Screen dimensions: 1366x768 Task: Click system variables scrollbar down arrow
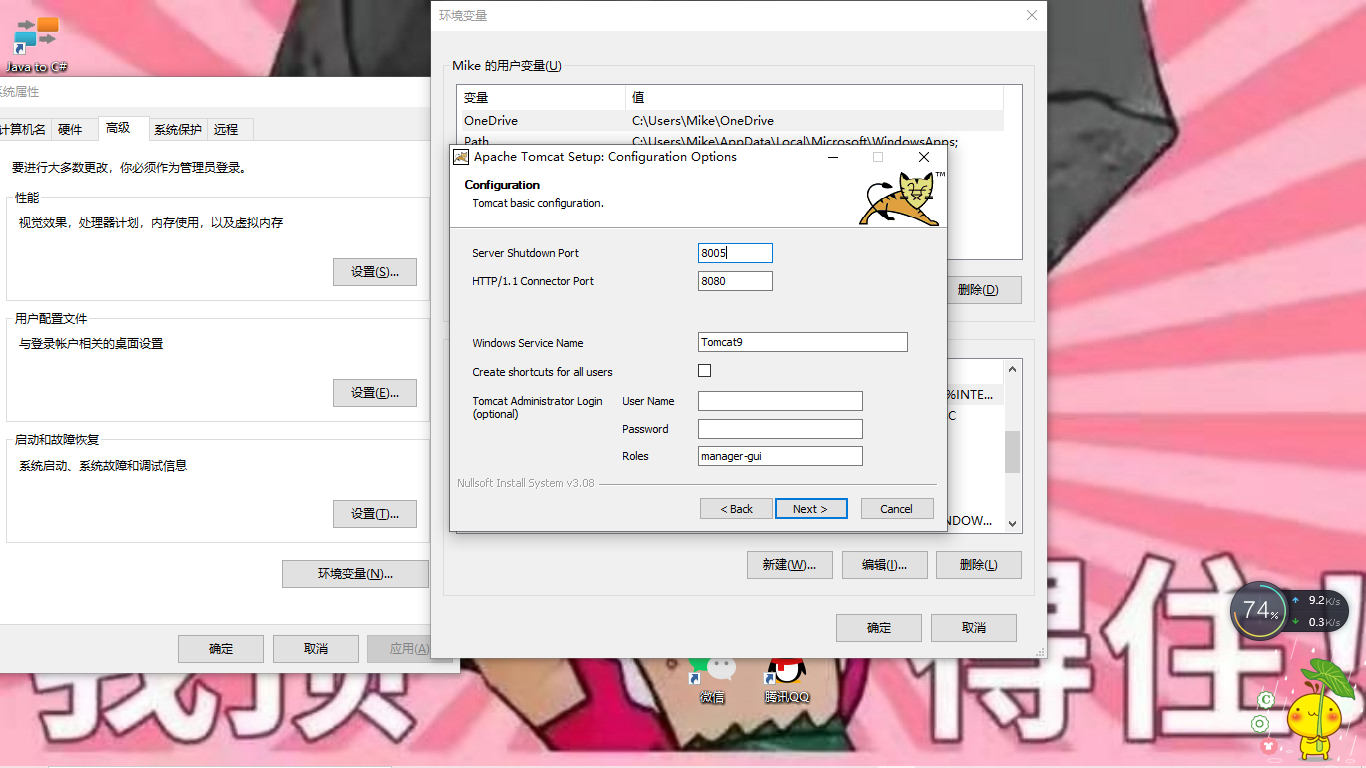coord(1013,523)
